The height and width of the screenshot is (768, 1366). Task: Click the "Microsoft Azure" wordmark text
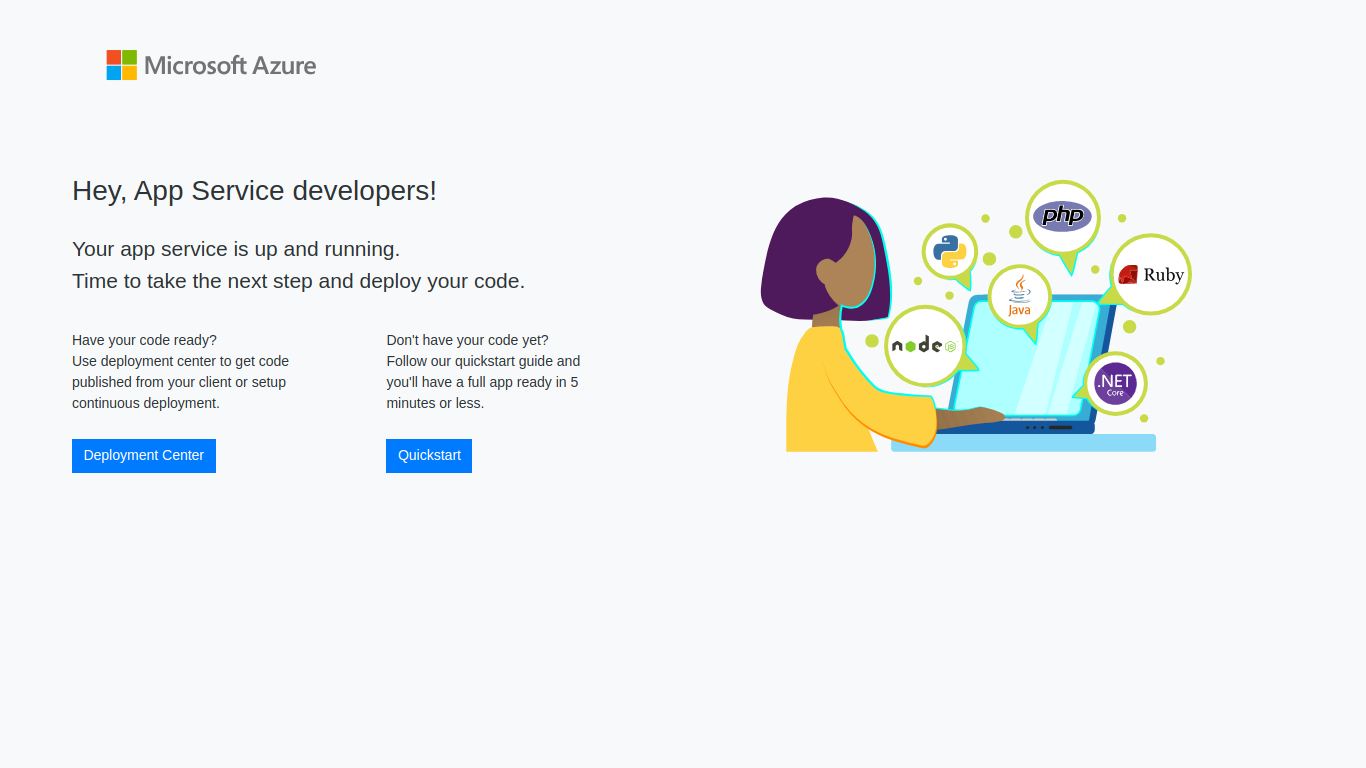coord(230,66)
